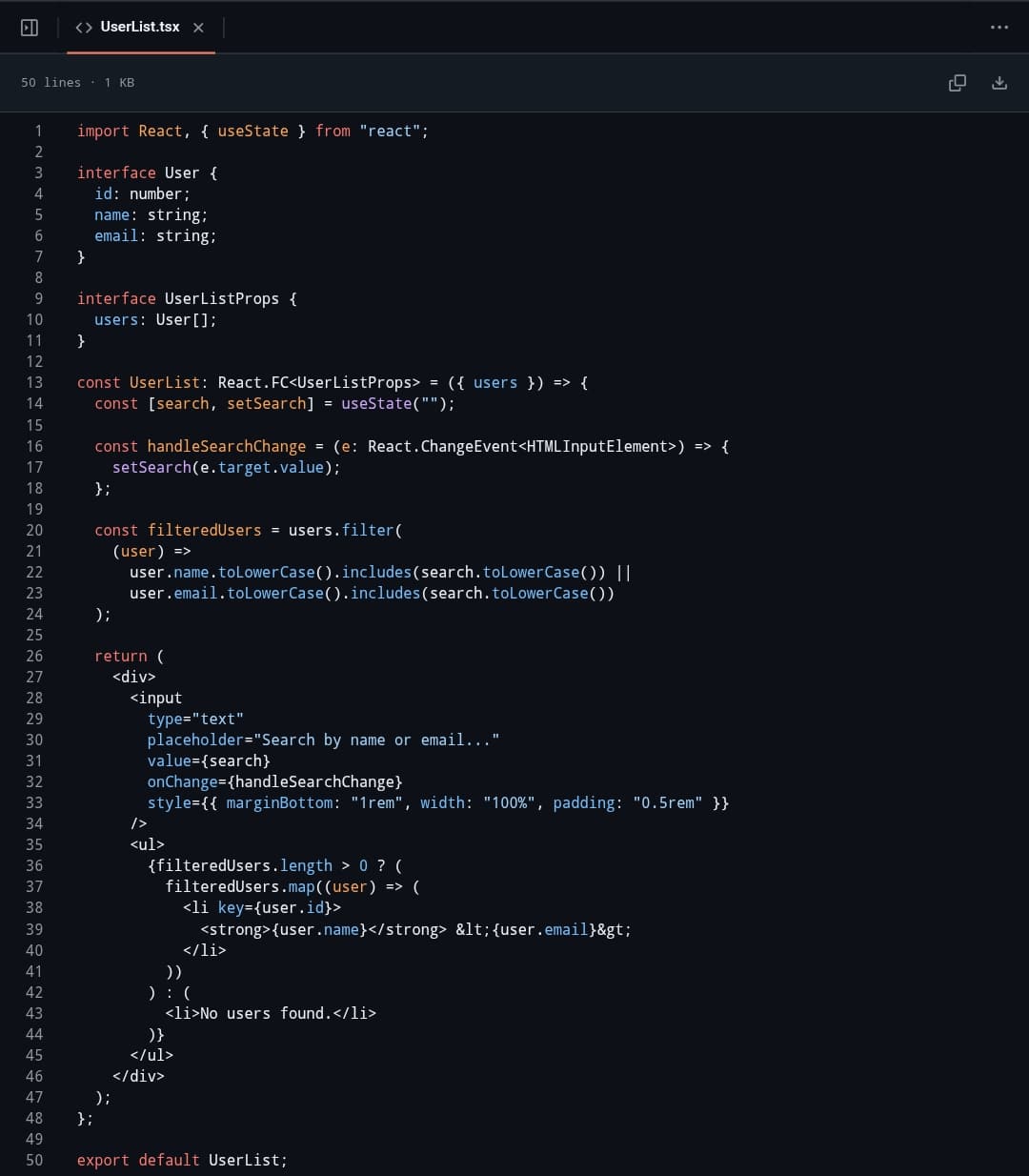Click the 'style={{ marginBottom' line
This screenshot has height=1176, width=1029.
coord(438,802)
